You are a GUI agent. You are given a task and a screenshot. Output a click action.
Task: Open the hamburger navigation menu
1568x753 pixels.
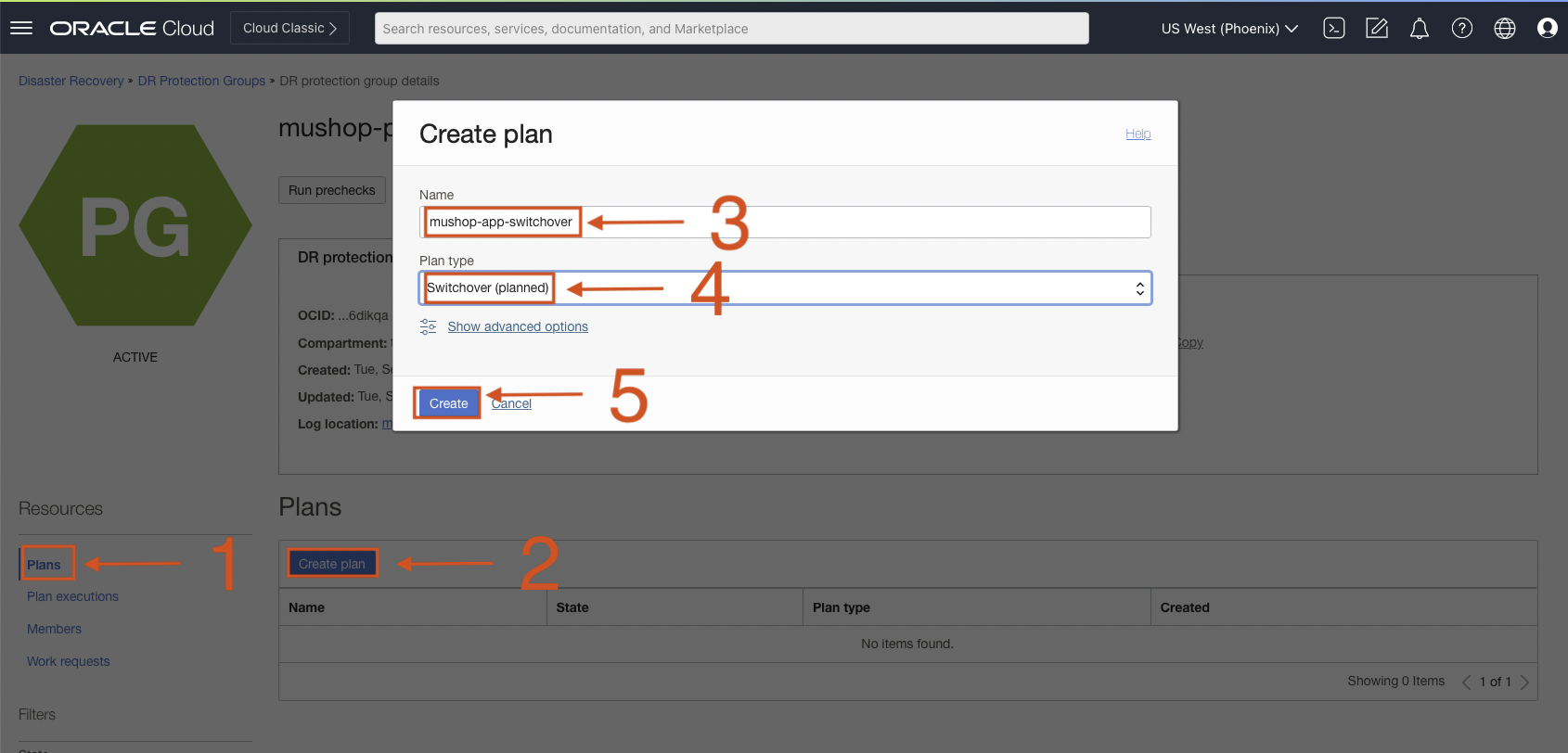(x=21, y=28)
